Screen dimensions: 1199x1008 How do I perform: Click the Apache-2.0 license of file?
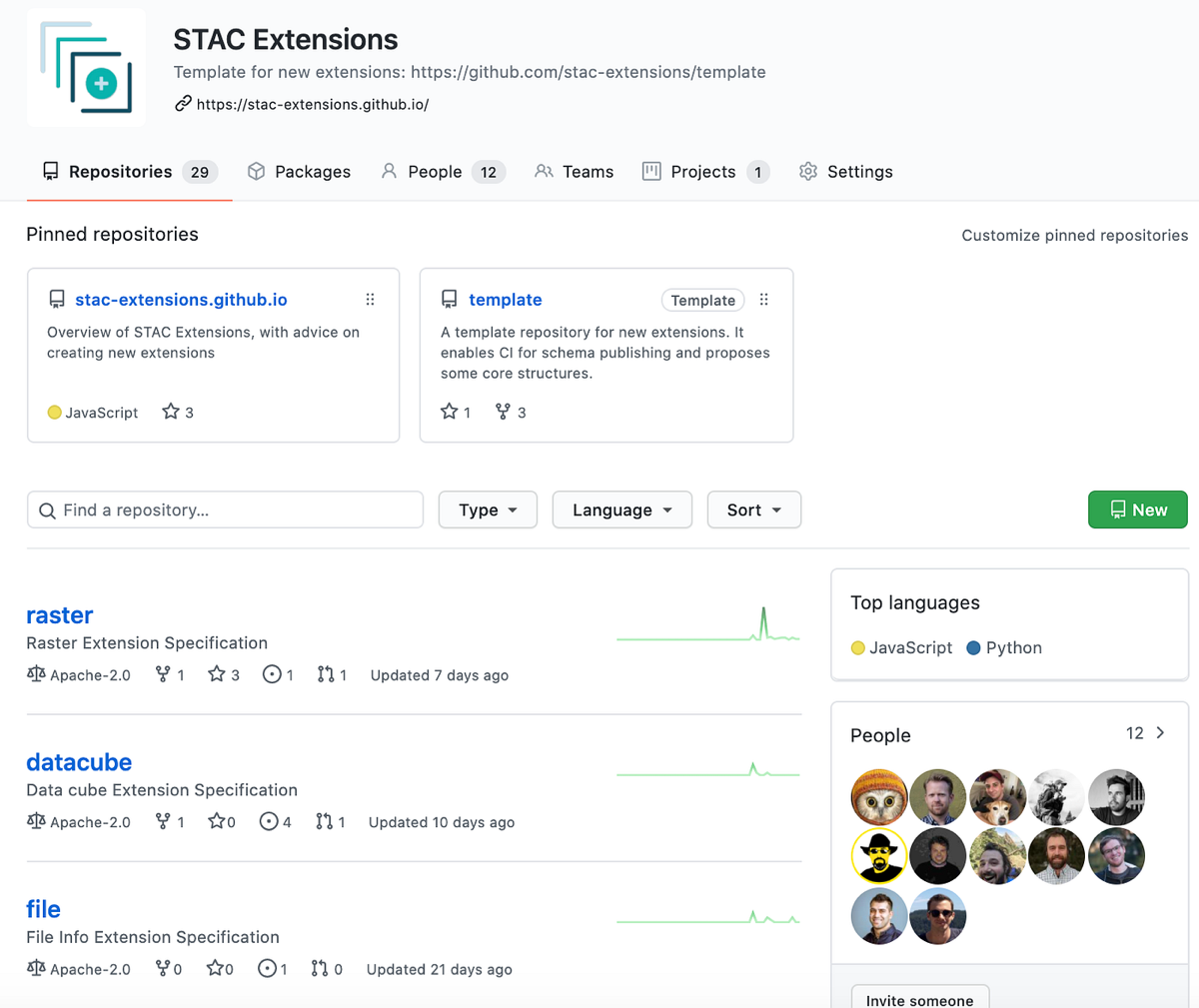(x=79, y=968)
